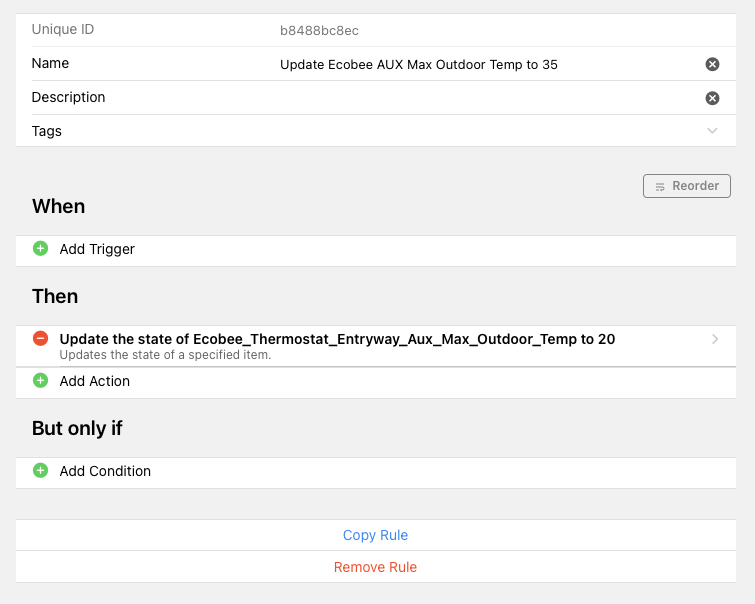This screenshot has width=755, height=604.
Task: Click the Reorder button
Action: [x=687, y=186]
